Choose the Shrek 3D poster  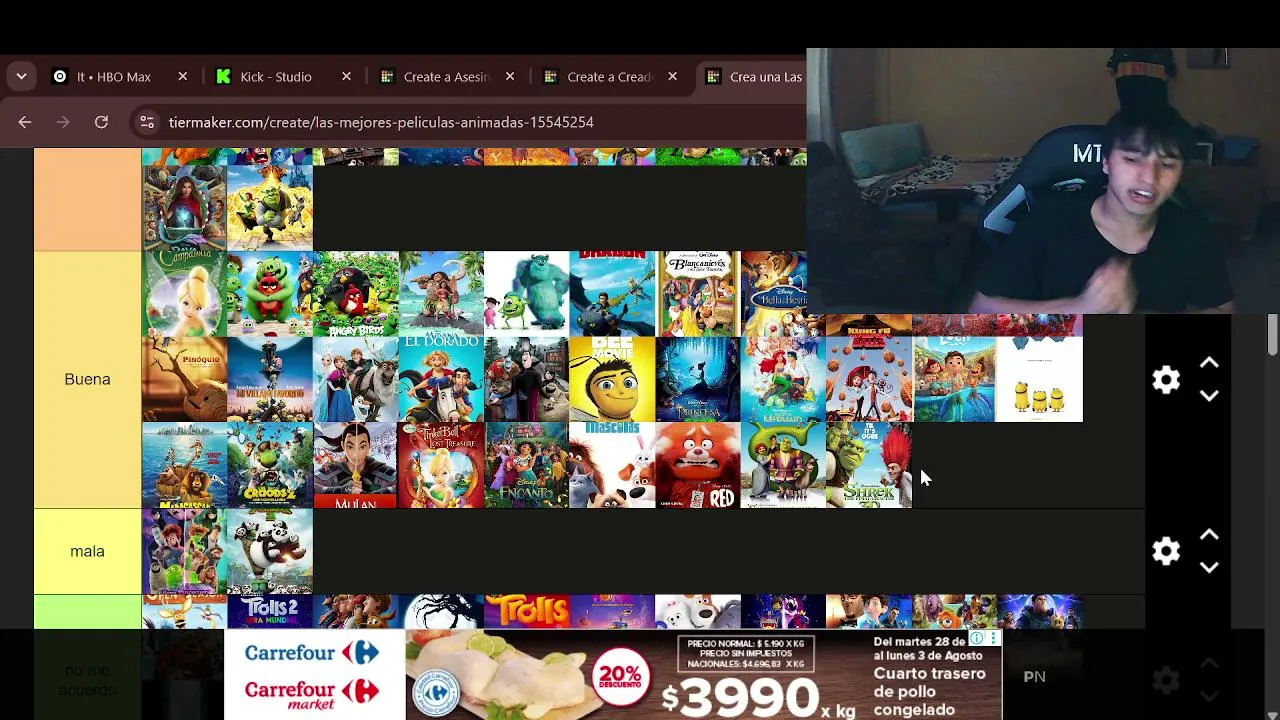pos(869,465)
